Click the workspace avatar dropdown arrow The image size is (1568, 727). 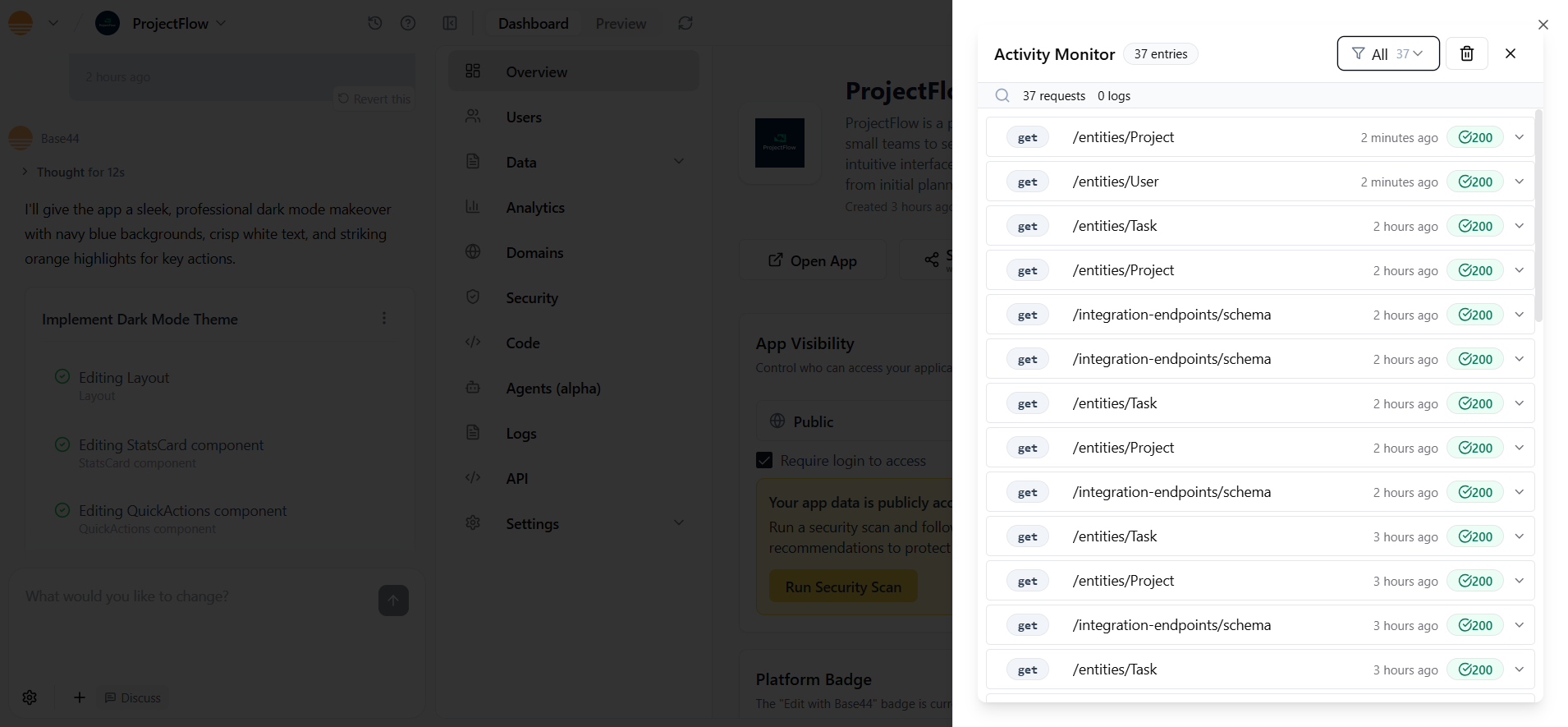coord(53,23)
